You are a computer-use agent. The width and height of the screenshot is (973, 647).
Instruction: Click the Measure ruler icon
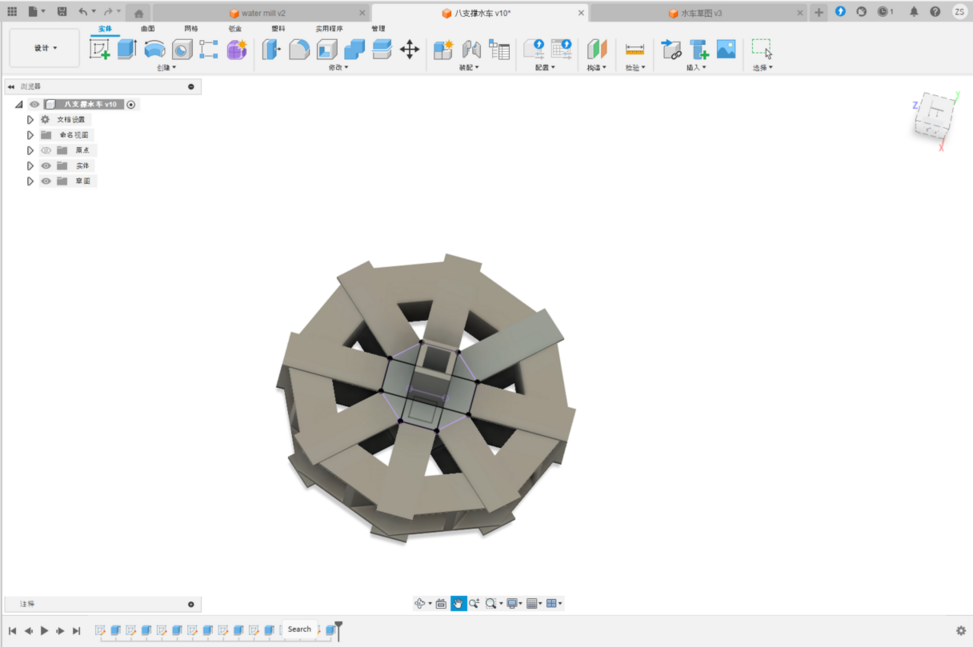(634, 50)
